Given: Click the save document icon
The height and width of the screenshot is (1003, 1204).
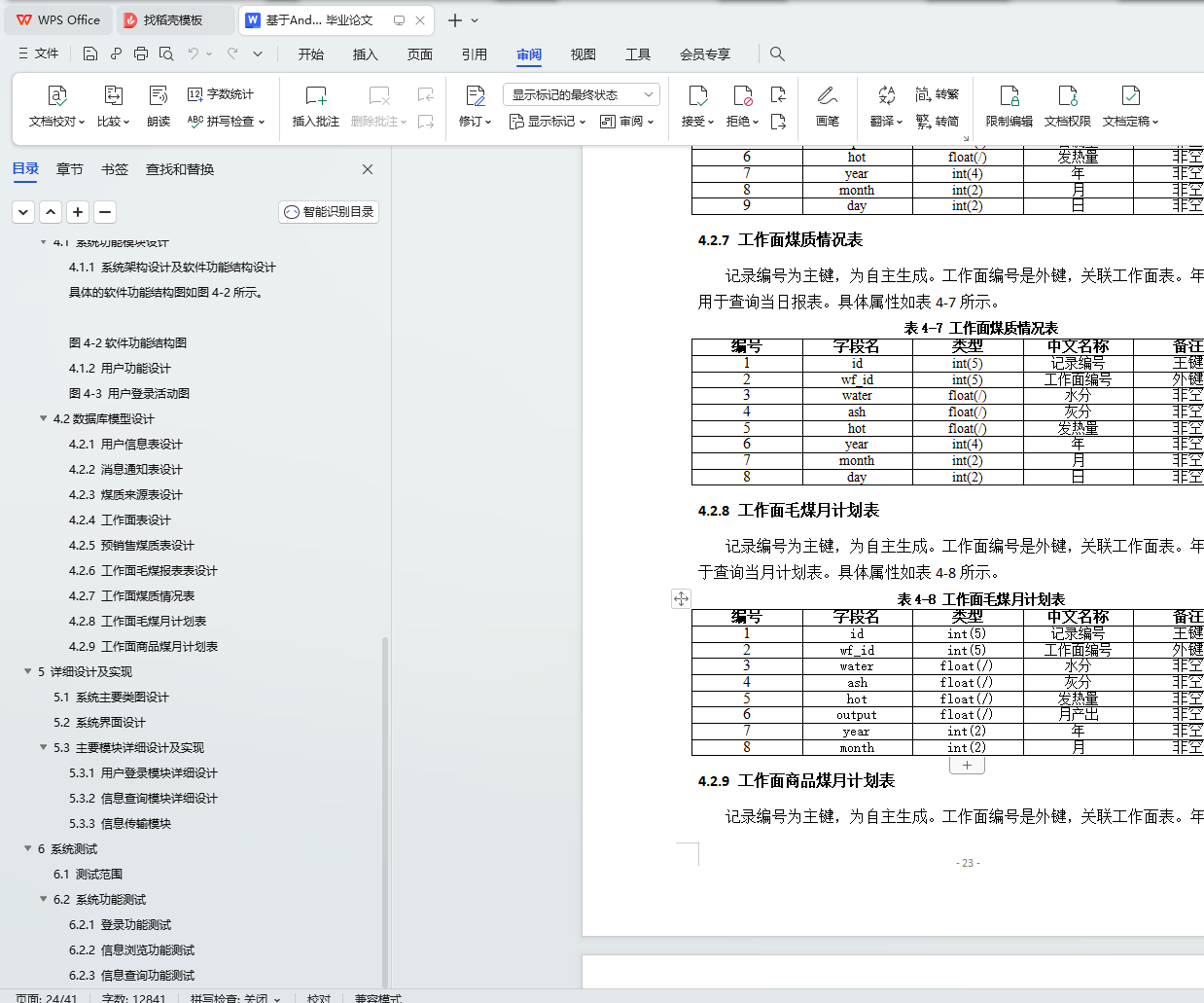Looking at the screenshot, I should (89, 54).
